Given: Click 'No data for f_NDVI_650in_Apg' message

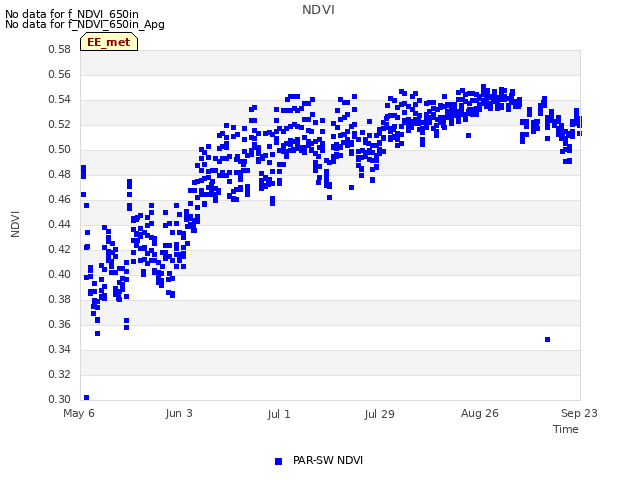Looking at the screenshot, I should click(x=85, y=24).
